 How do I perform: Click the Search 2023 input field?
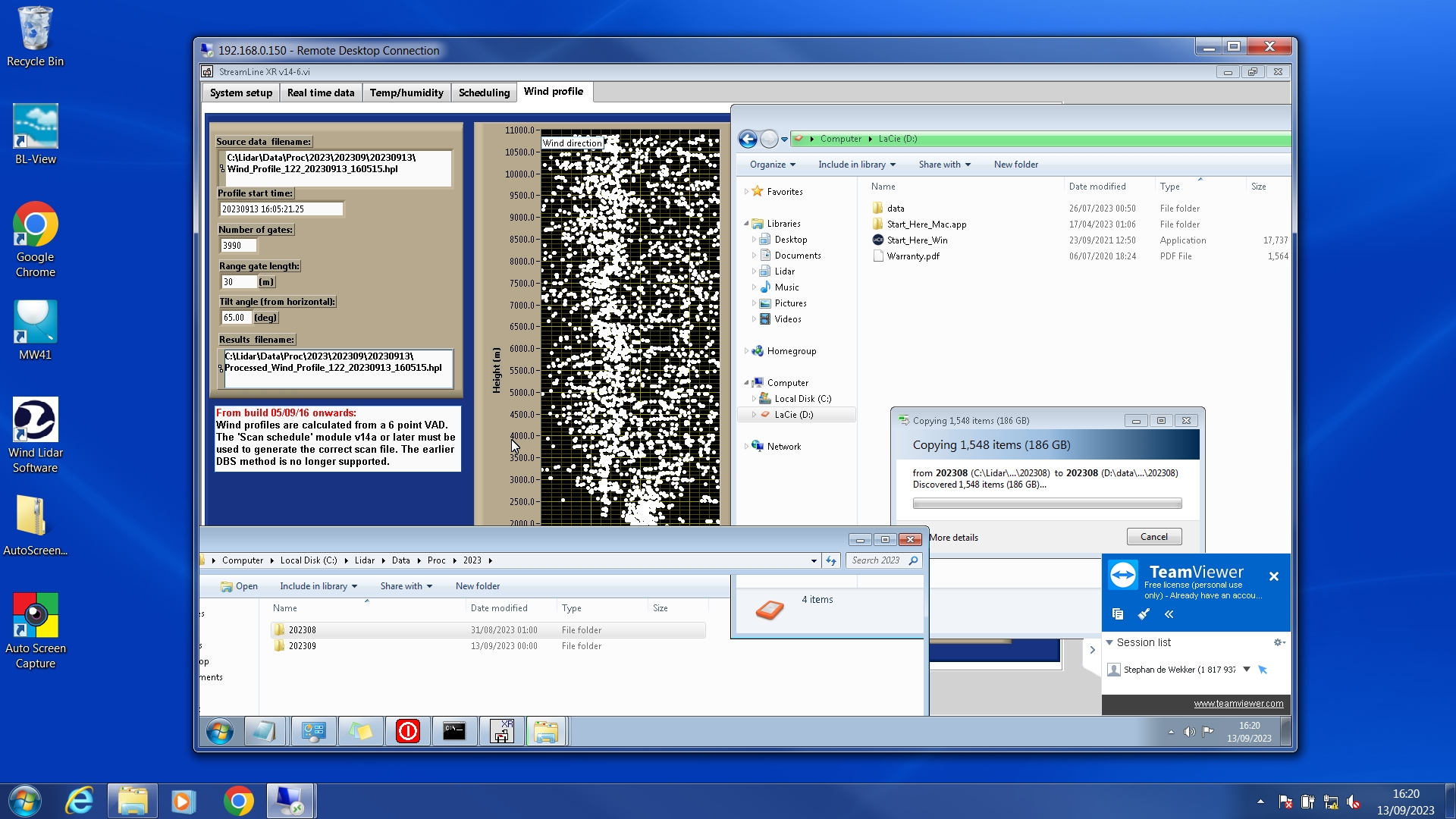877,560
